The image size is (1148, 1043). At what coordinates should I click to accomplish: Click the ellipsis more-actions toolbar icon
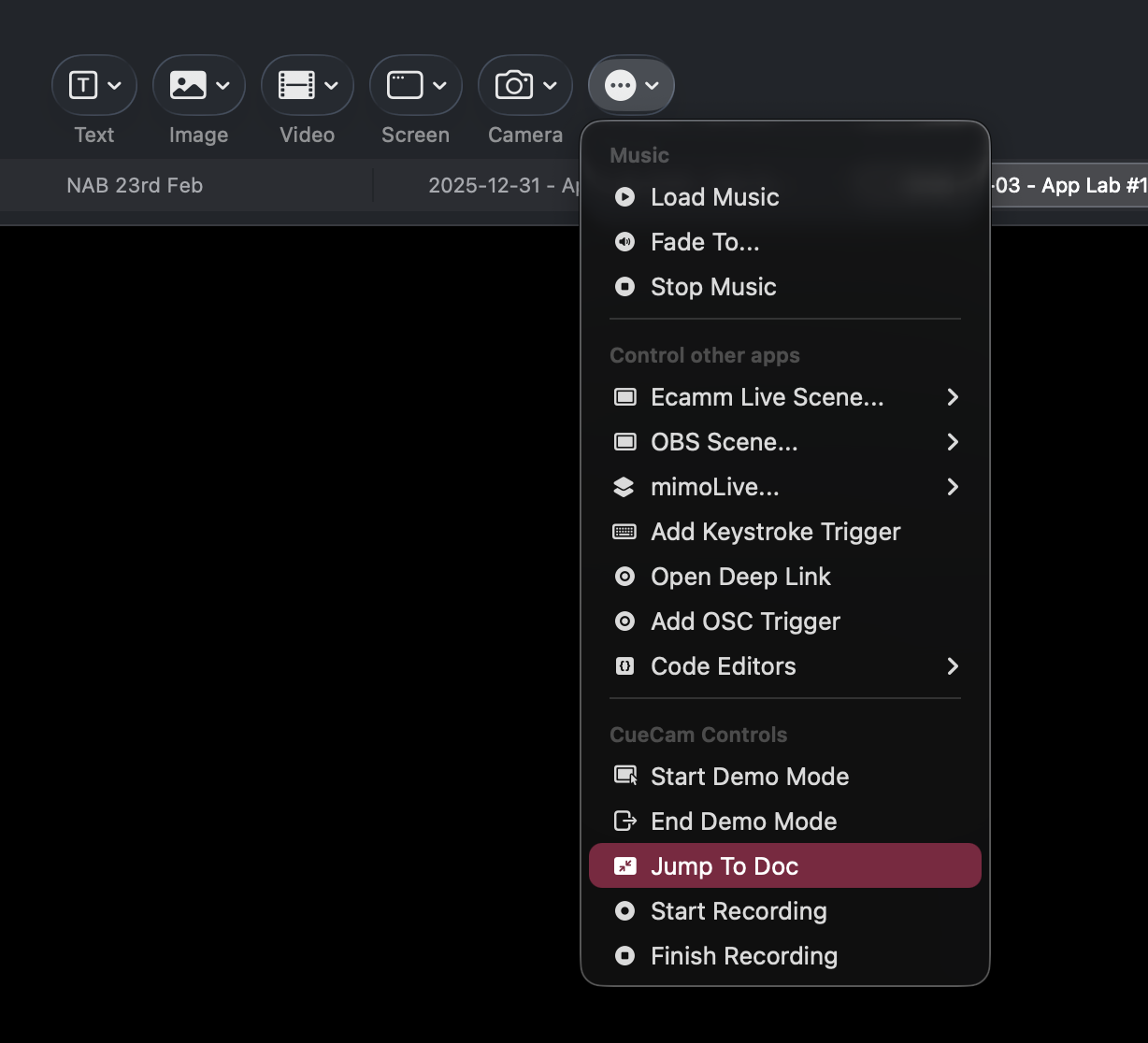tap(620, 86)
